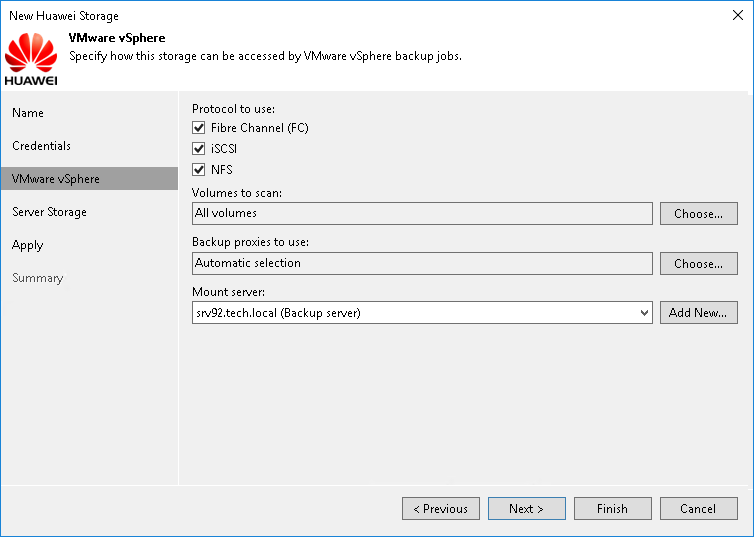Click the Protocol to use label

(234, 109)
